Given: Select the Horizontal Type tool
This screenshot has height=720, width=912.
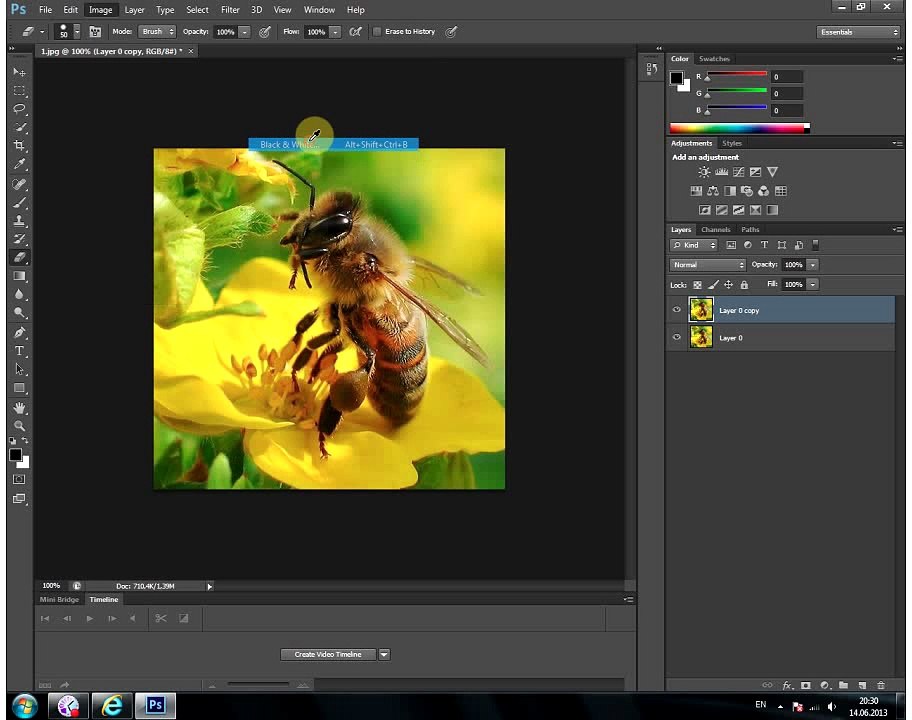Looking at the screenshot, I should tap(19, 351).
